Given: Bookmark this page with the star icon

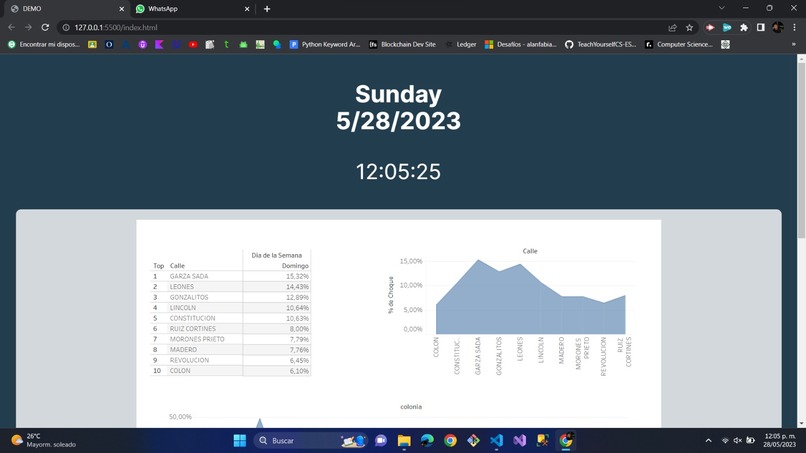Looking at the screenshot, I should coord(689,27).
